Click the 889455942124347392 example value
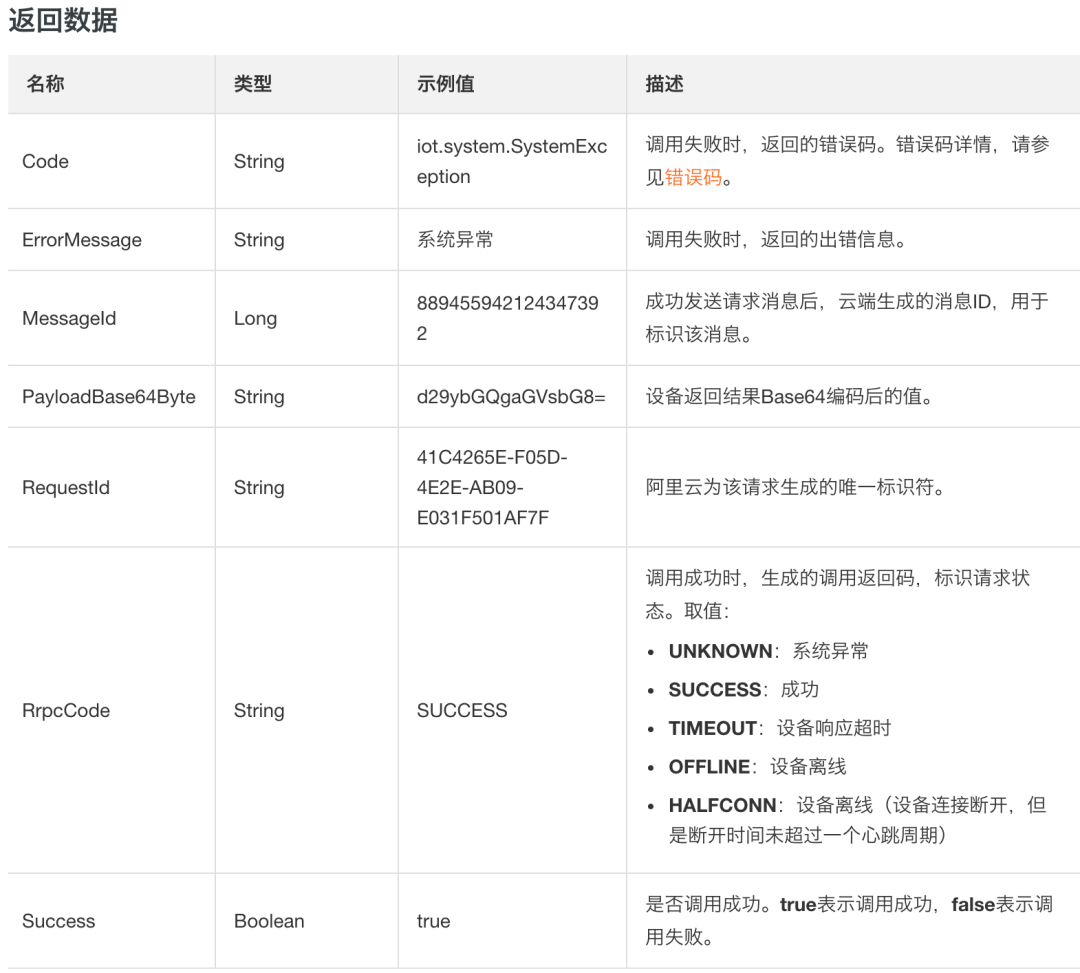The width and height of the screenshot is (1080, 973). point(508,318)
